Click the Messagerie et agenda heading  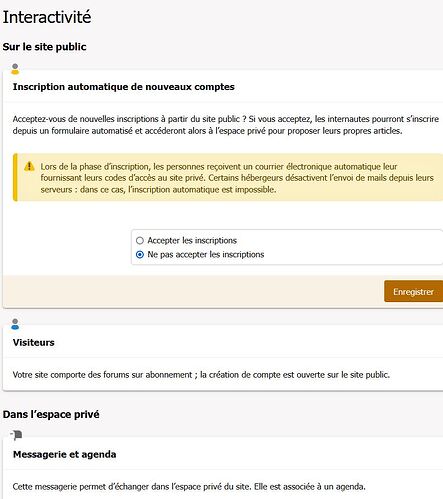65,455
